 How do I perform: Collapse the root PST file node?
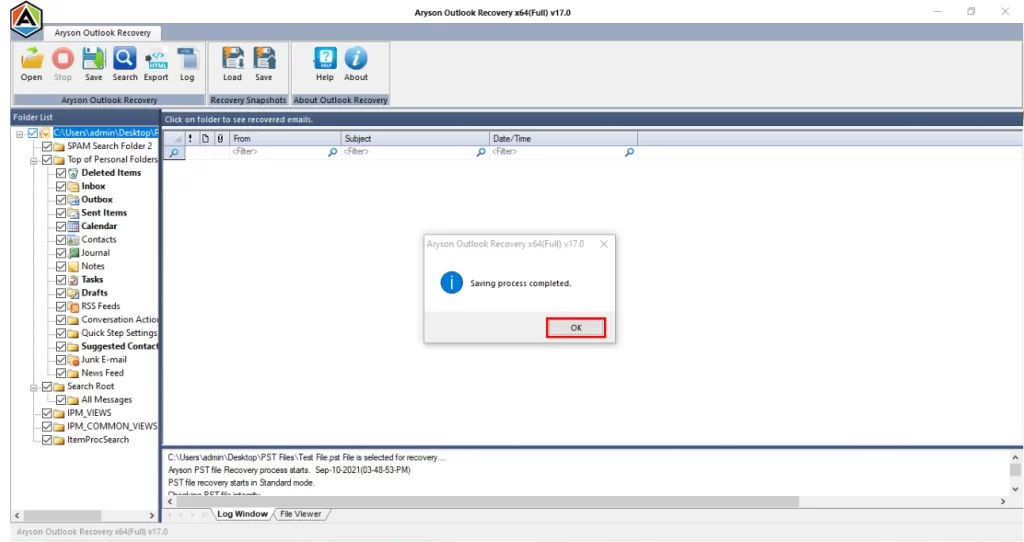pos(20,134)
